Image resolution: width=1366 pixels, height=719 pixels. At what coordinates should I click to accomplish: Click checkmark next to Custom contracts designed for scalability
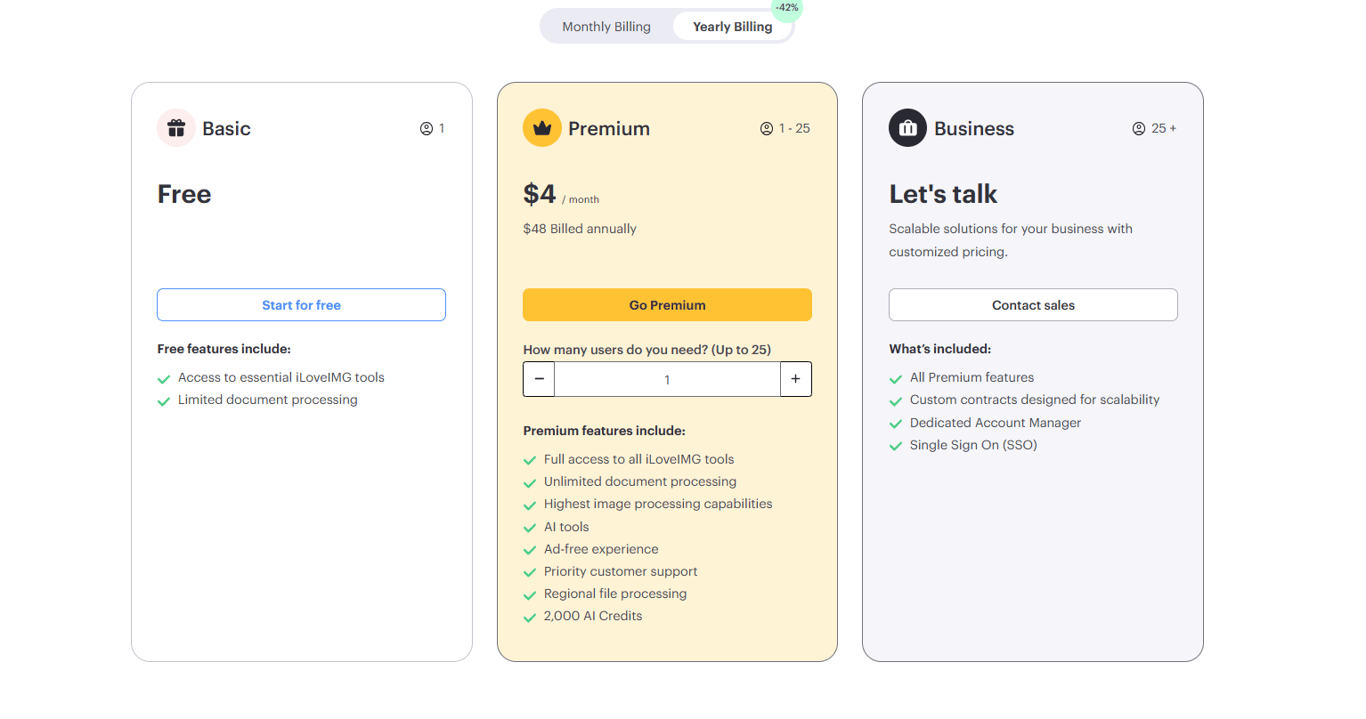[896, 401]
